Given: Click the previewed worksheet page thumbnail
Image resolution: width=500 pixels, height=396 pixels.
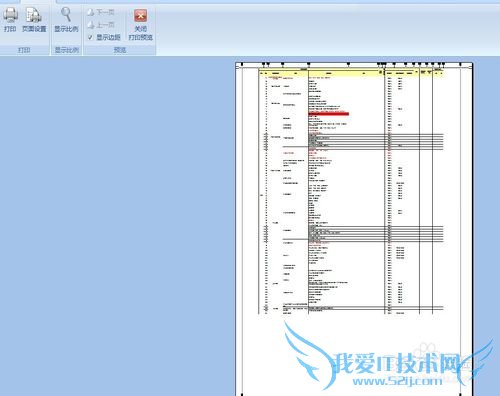Looking at the screenshot, I should (354, 229).
